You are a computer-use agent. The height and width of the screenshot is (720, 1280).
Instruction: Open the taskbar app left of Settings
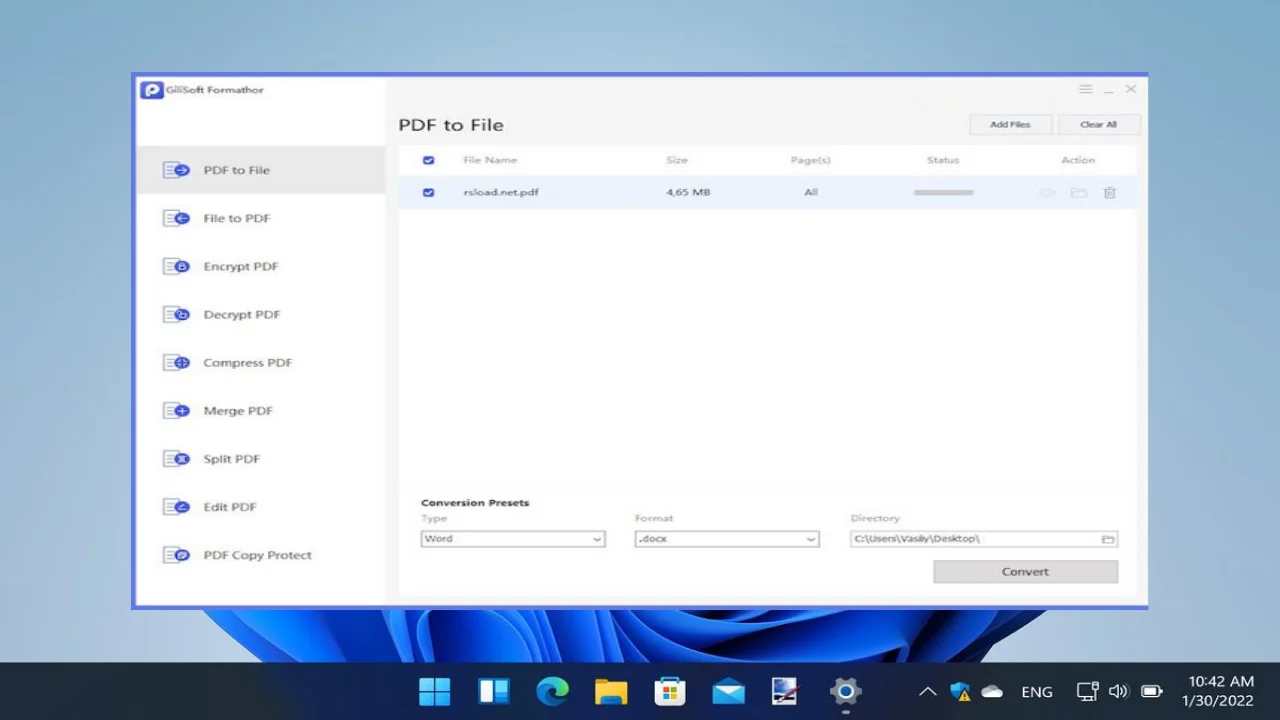pos(786,691)
